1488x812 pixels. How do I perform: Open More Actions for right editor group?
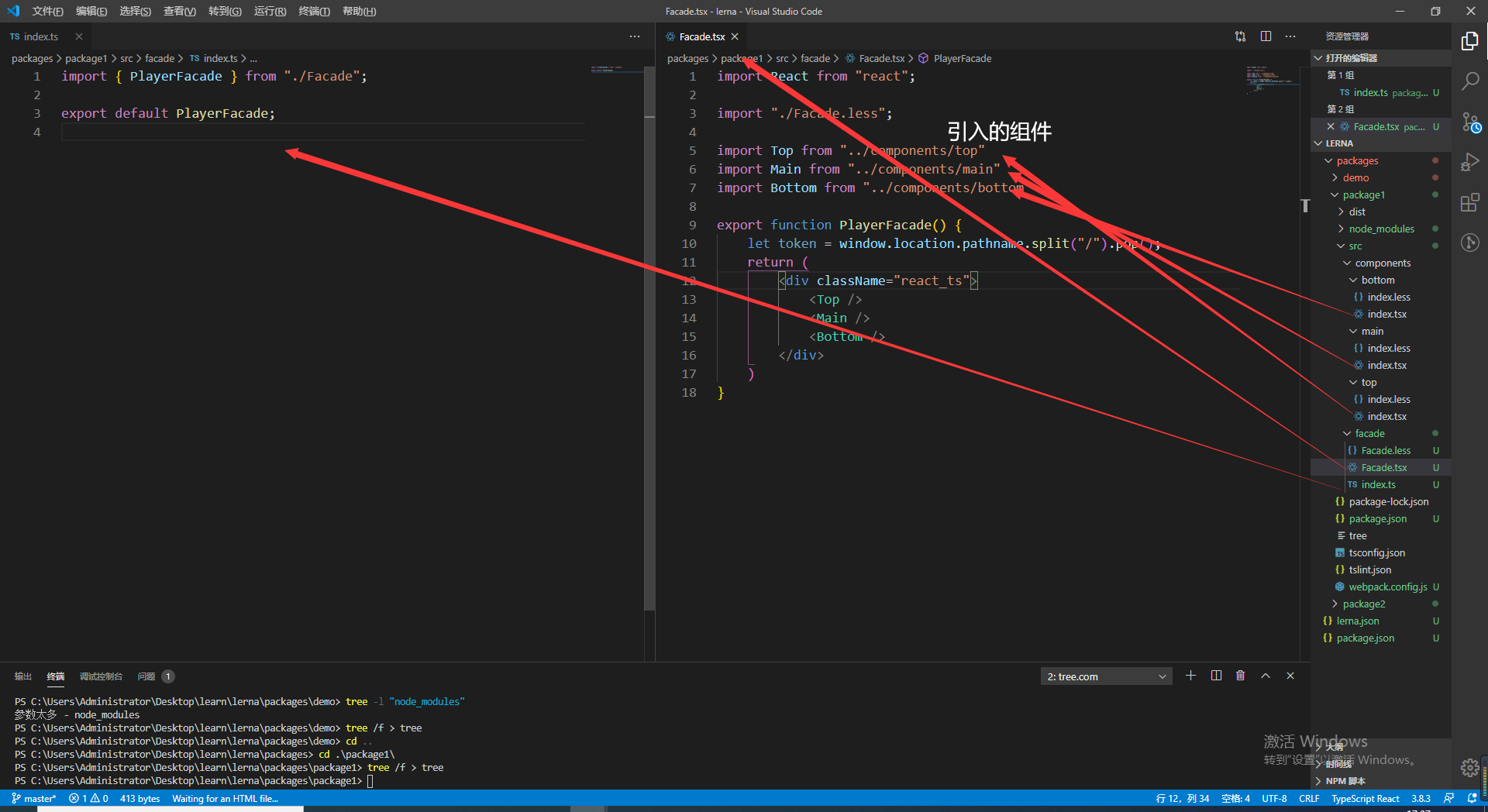[x=1290, y=36]
